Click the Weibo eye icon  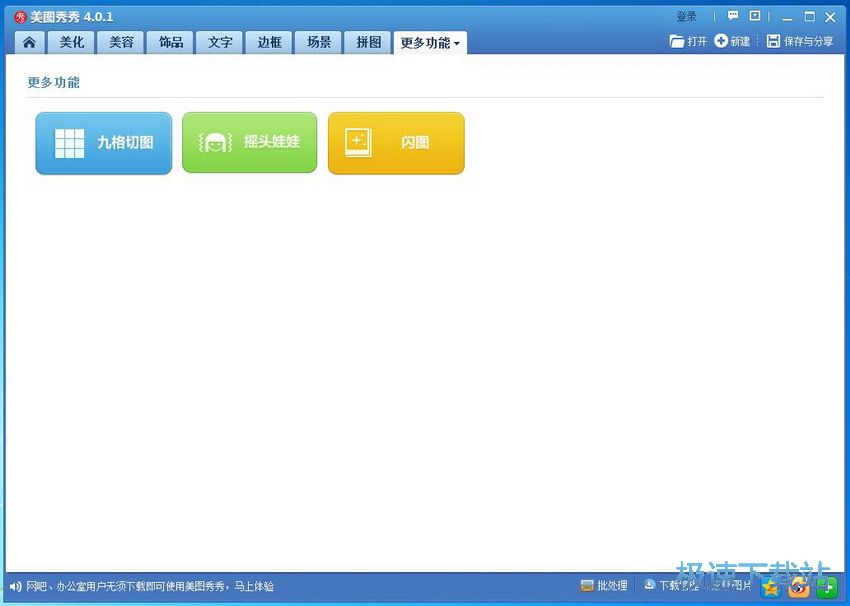pos(799,586)
